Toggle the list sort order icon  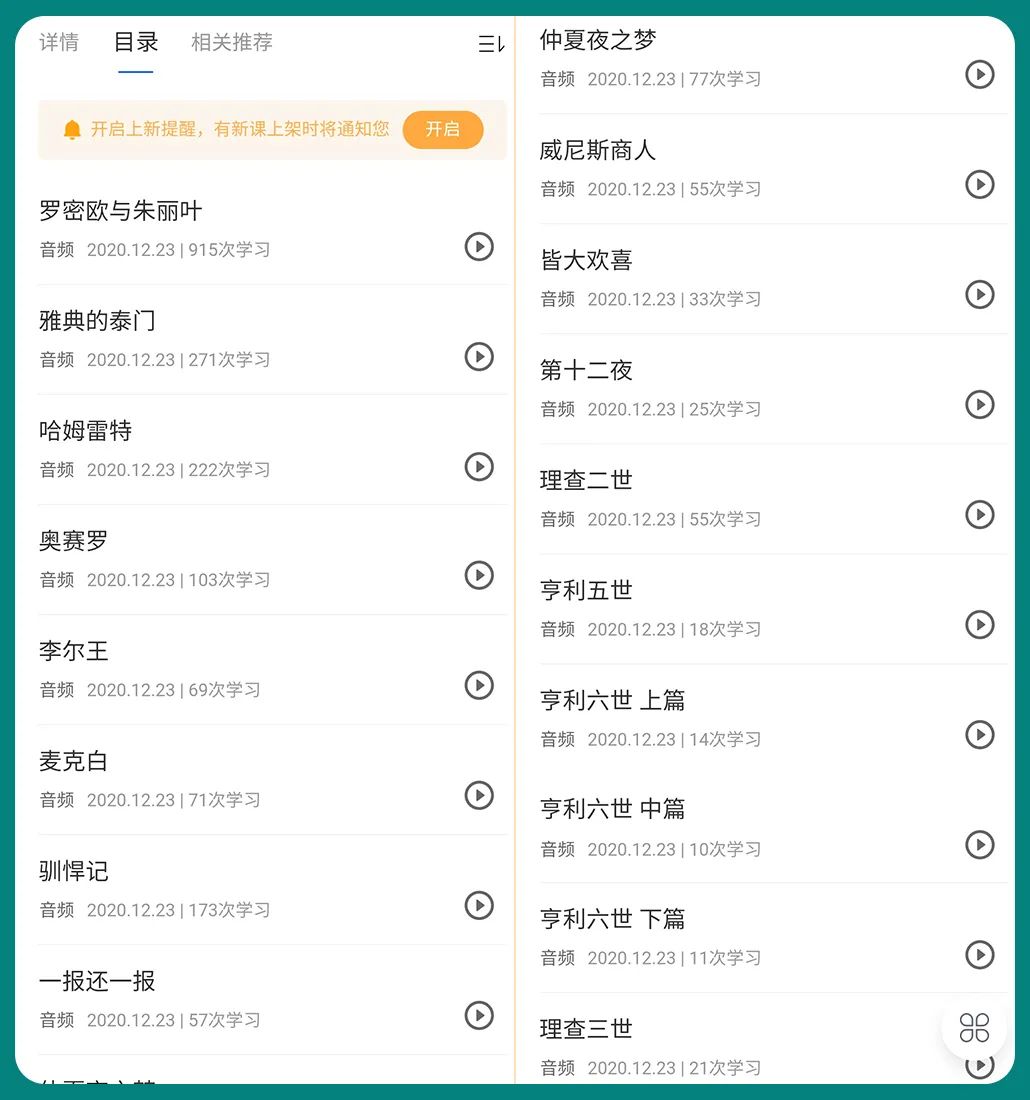[x=491, y=43]
